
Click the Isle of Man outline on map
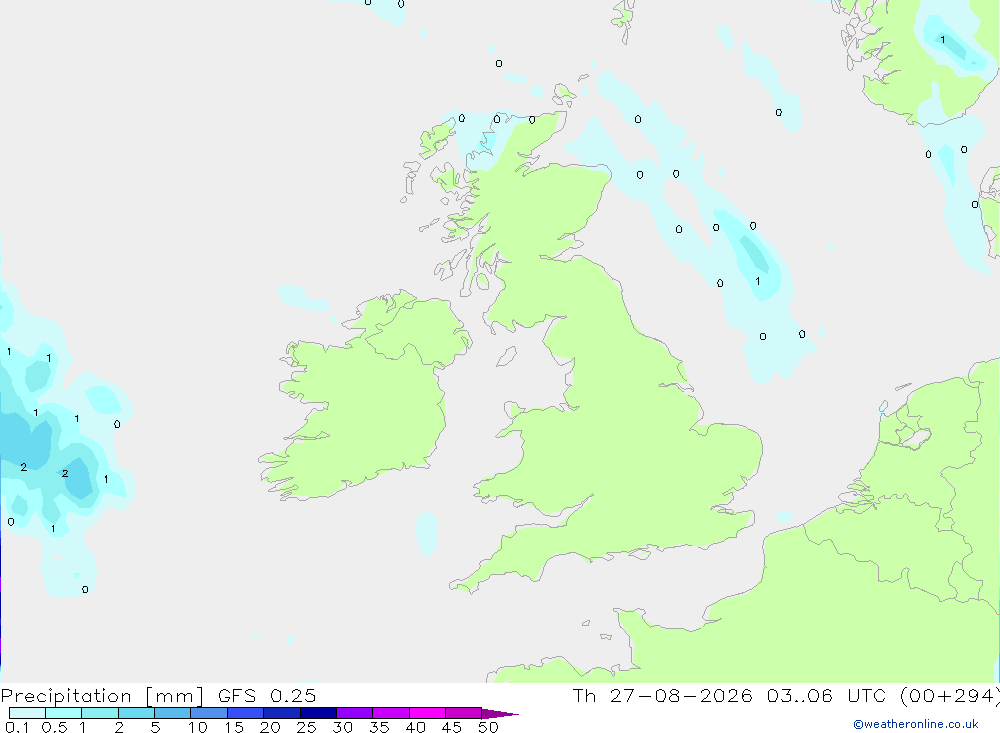pos(506,356)
